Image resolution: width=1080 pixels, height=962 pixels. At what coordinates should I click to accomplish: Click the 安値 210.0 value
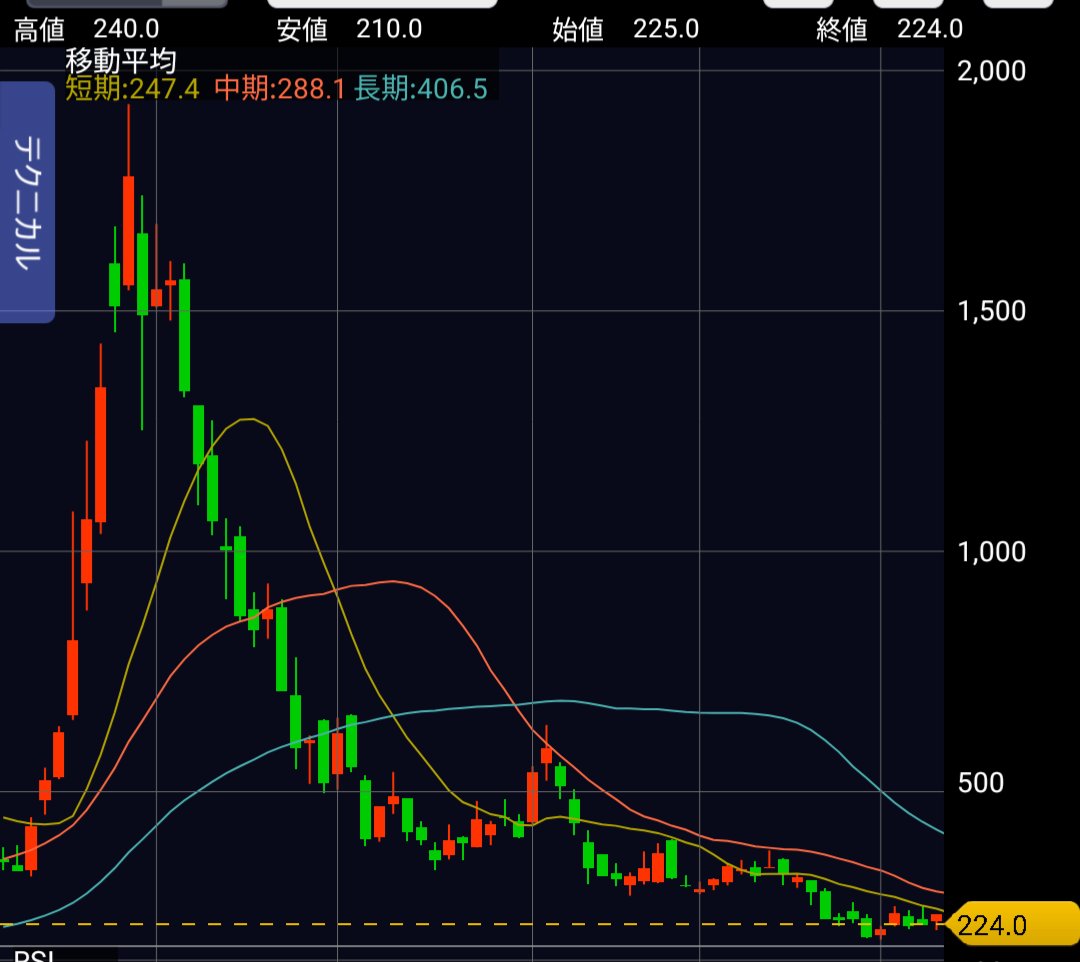pos(349,30)
